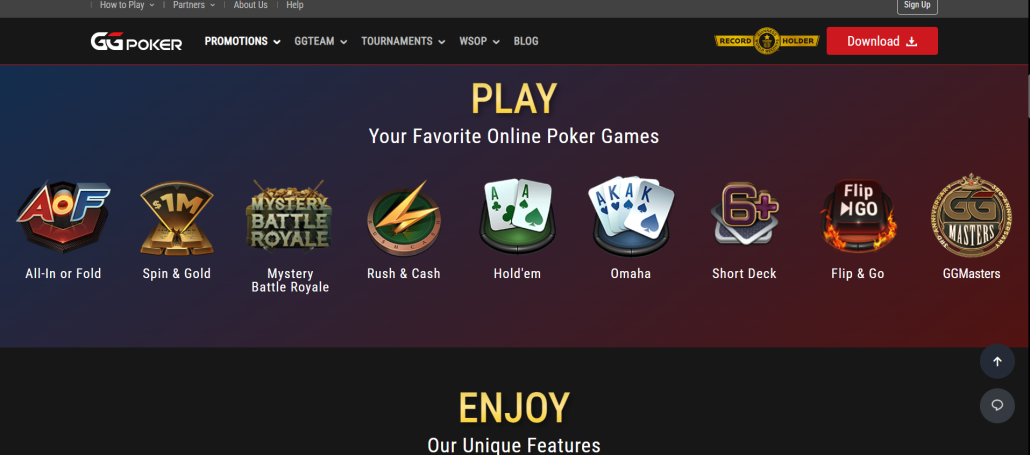Click the GGPoker logo
Viewport: 1030px width, 455px height.
tap(136, 41)
